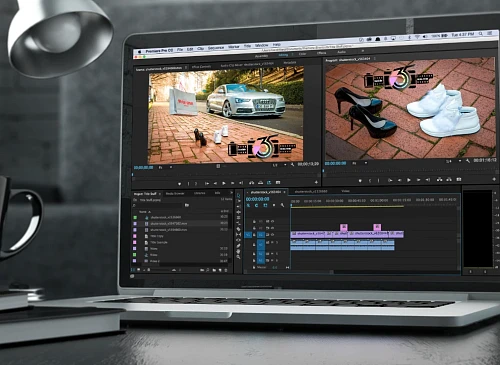Open Source monitor zoom level dropdown
This screenshot has height=365, width=500.
[165, 167]
